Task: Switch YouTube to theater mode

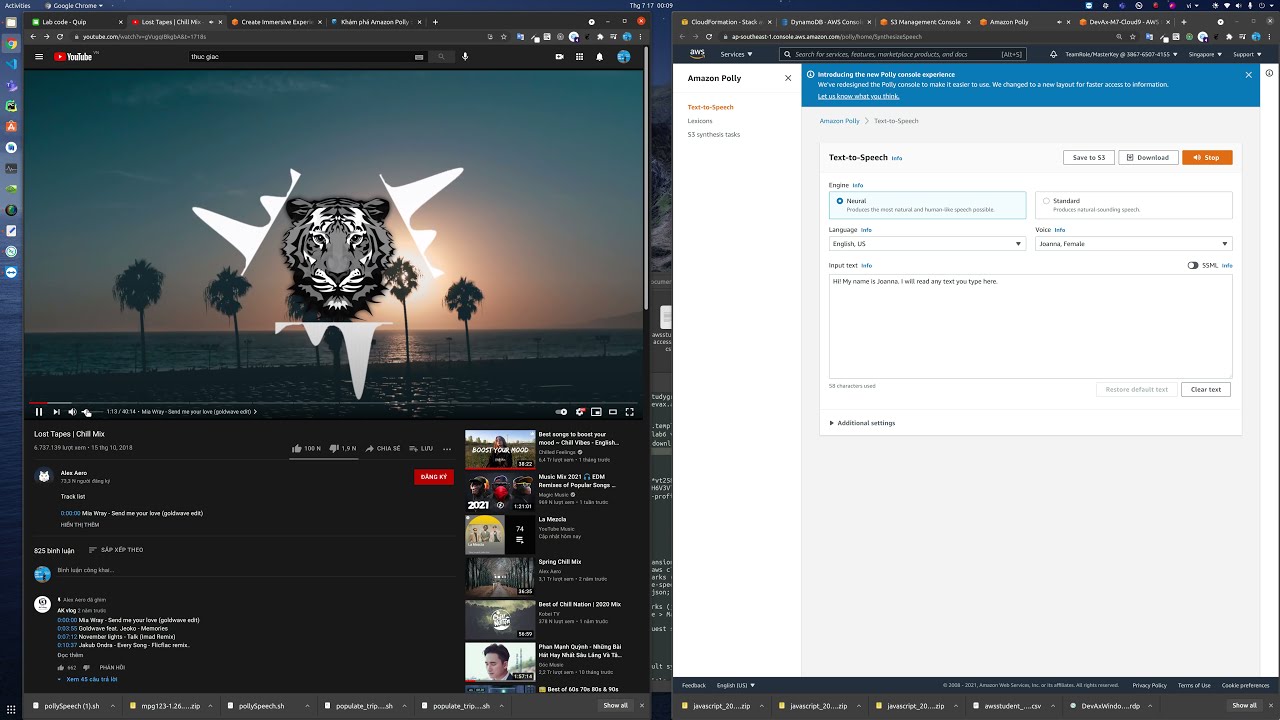Action: tap(612, 411)
